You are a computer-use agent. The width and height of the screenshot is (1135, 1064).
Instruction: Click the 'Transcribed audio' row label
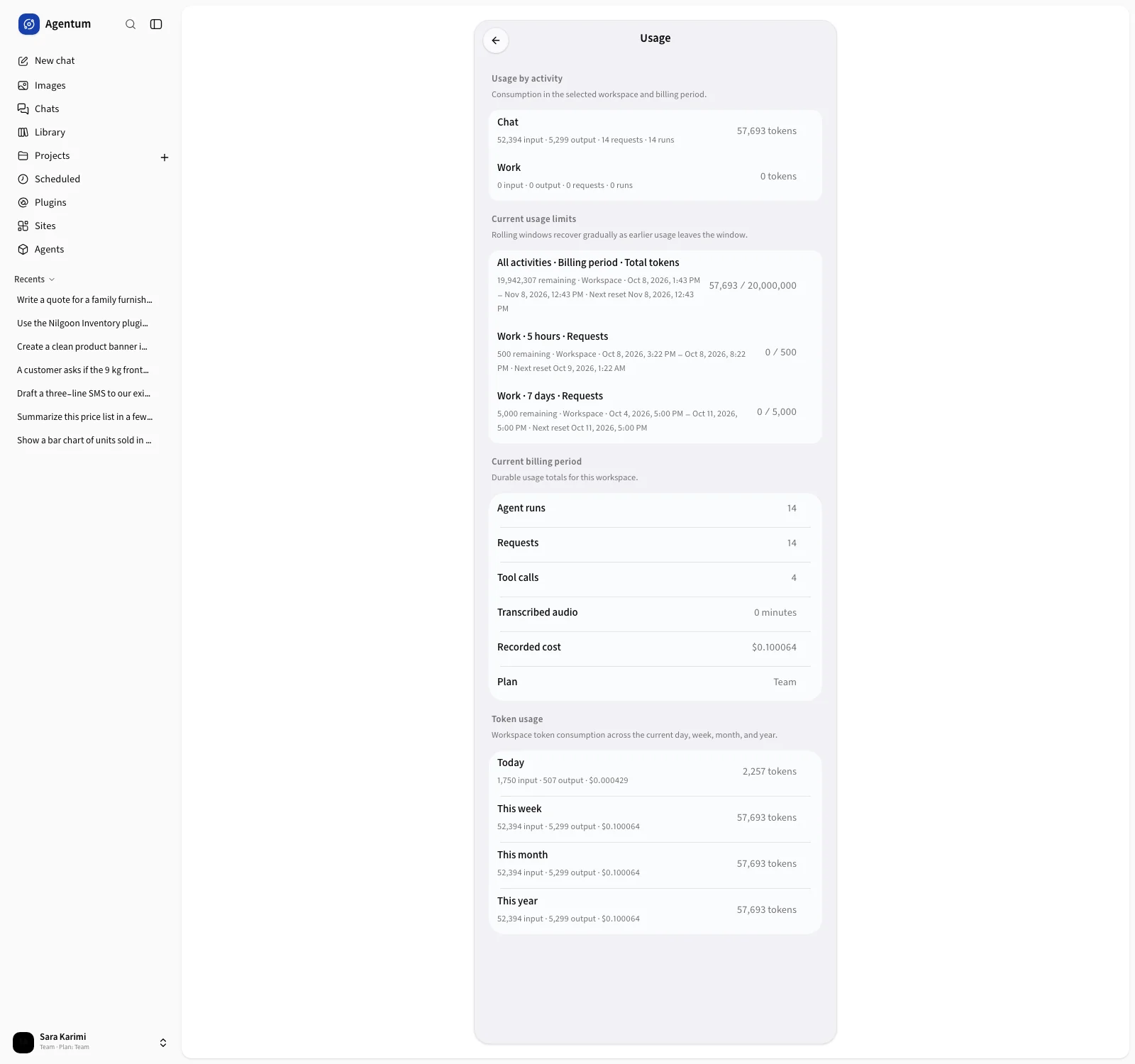(538, 612)
